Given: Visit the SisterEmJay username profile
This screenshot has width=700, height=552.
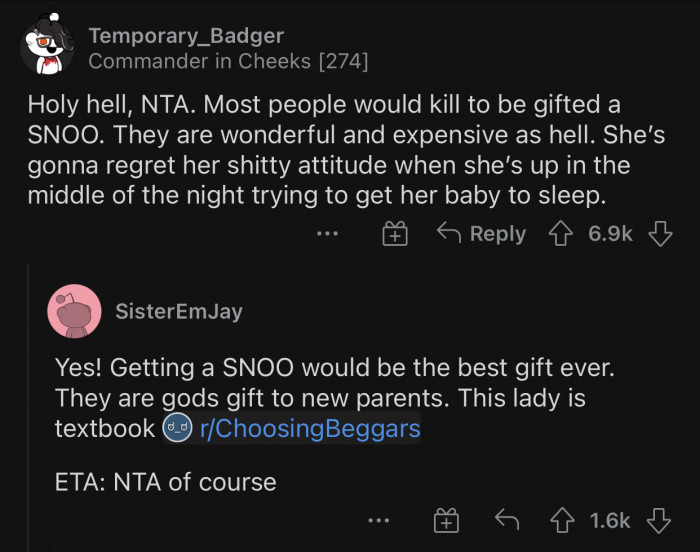Looking at the screenshot, I should pos(179,311).
